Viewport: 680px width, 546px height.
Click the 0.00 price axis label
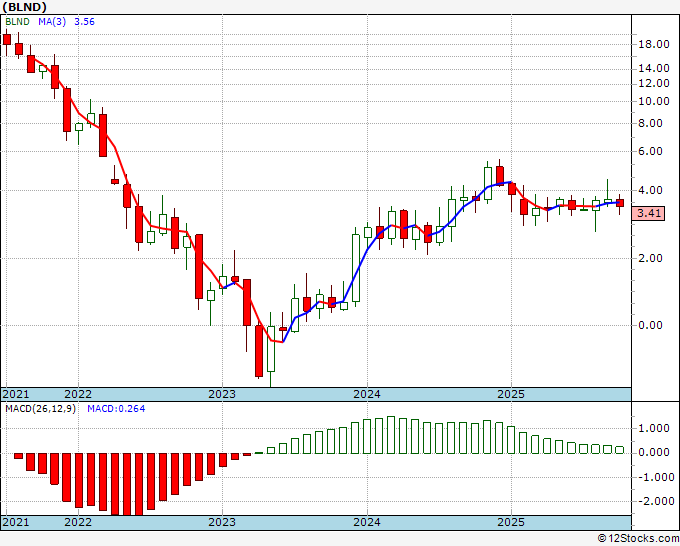(651, 325)
